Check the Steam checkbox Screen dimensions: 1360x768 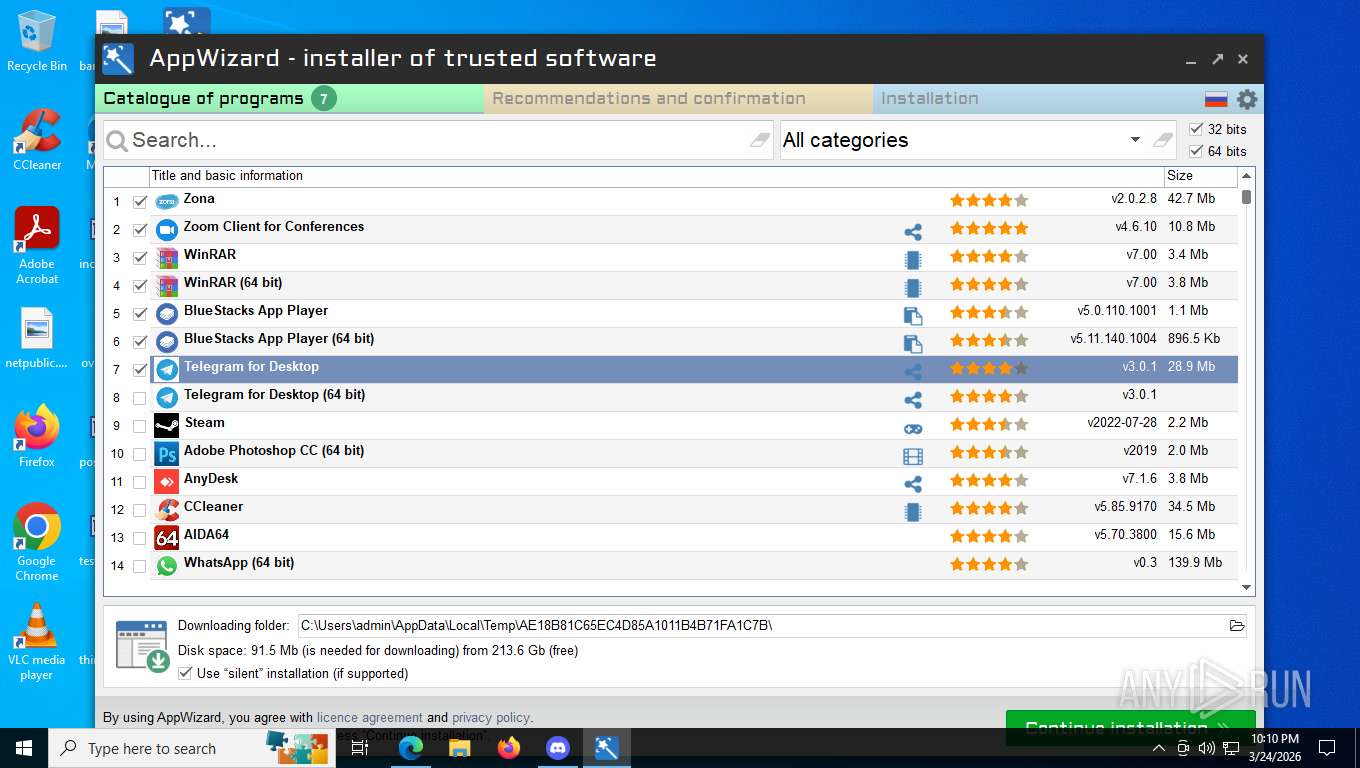coord(140,426)
